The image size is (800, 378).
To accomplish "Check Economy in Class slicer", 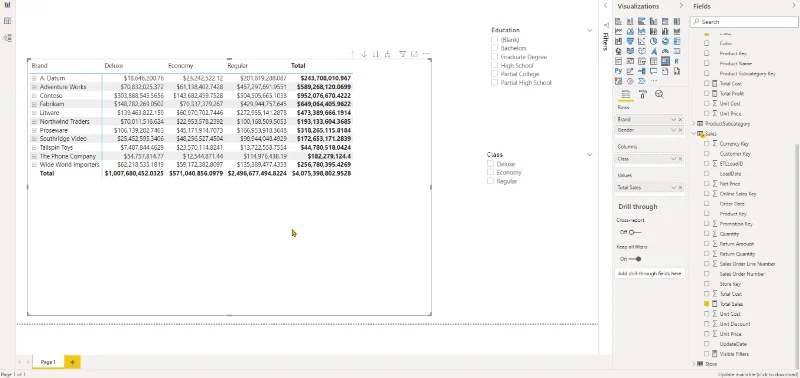I will point(490,172).
